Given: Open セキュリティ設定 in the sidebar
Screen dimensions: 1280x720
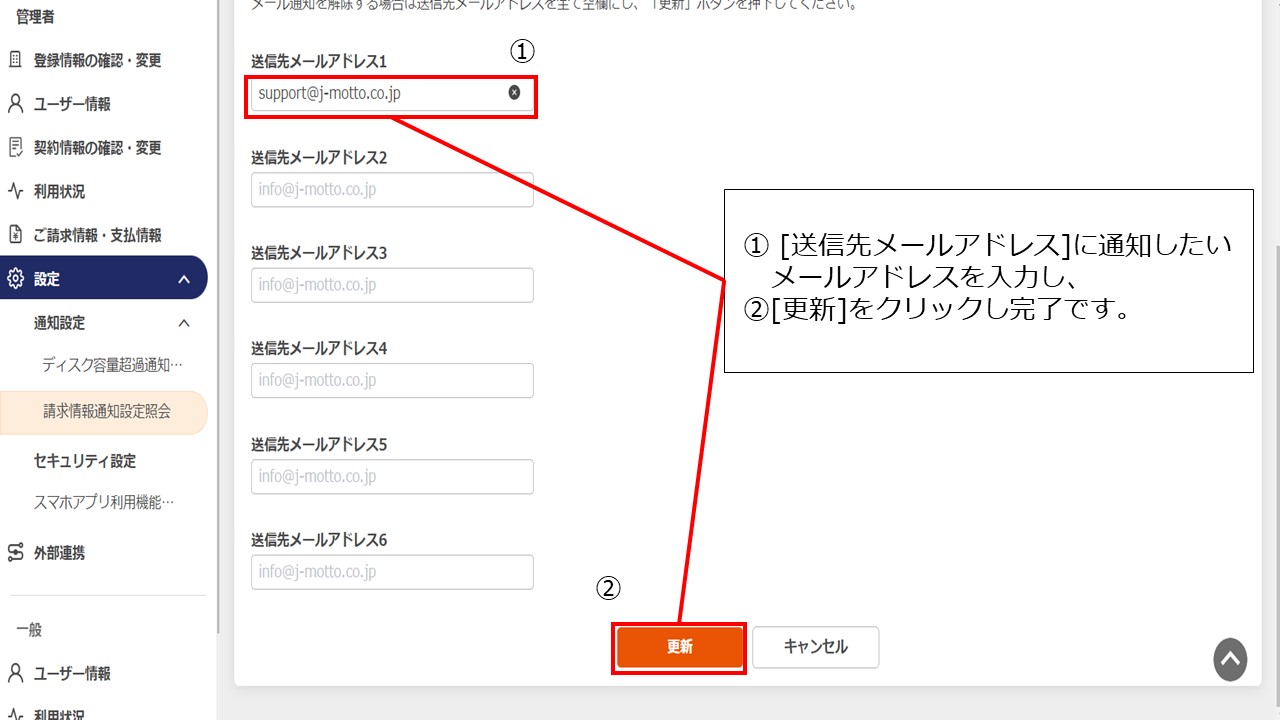Looking at the screenshot, I should coord(85,461).
